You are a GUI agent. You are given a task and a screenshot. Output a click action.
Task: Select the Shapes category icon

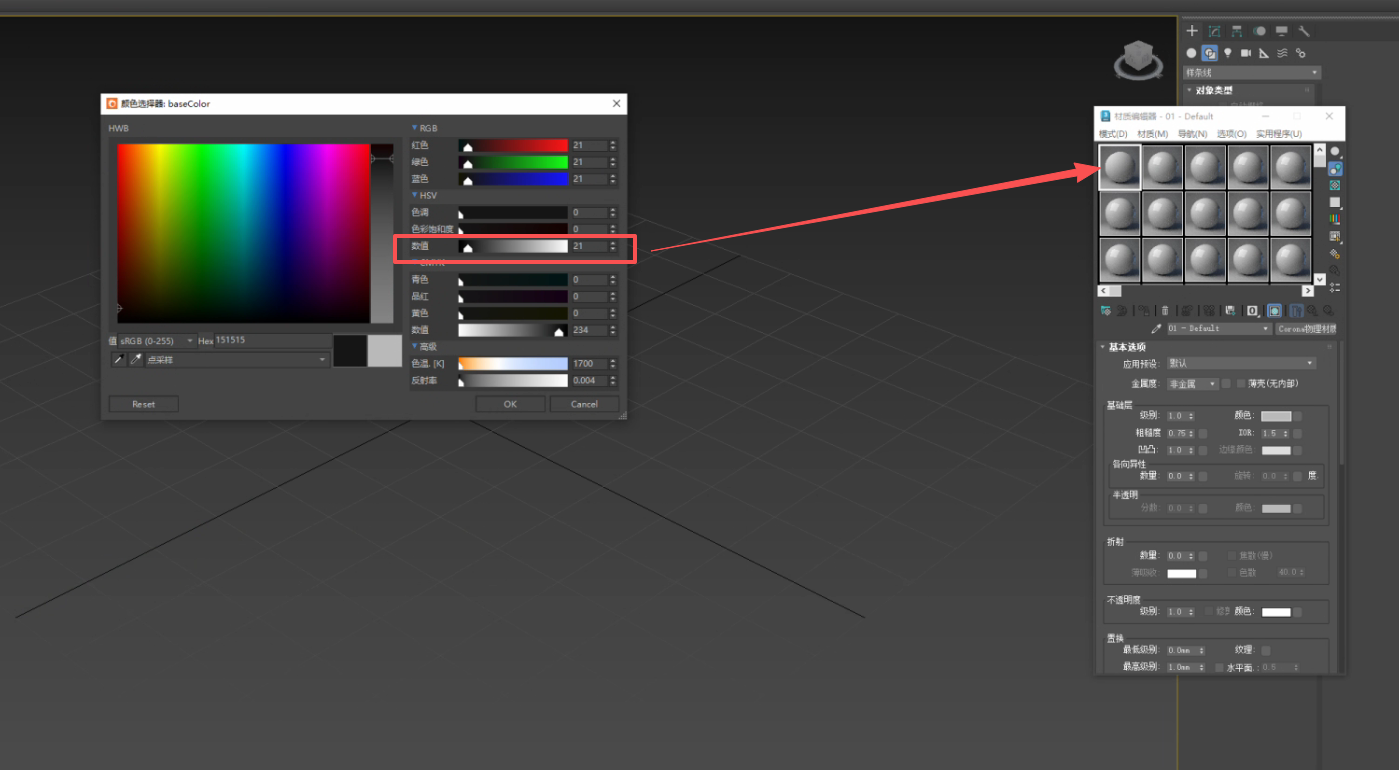click(x=1210, y=53)
